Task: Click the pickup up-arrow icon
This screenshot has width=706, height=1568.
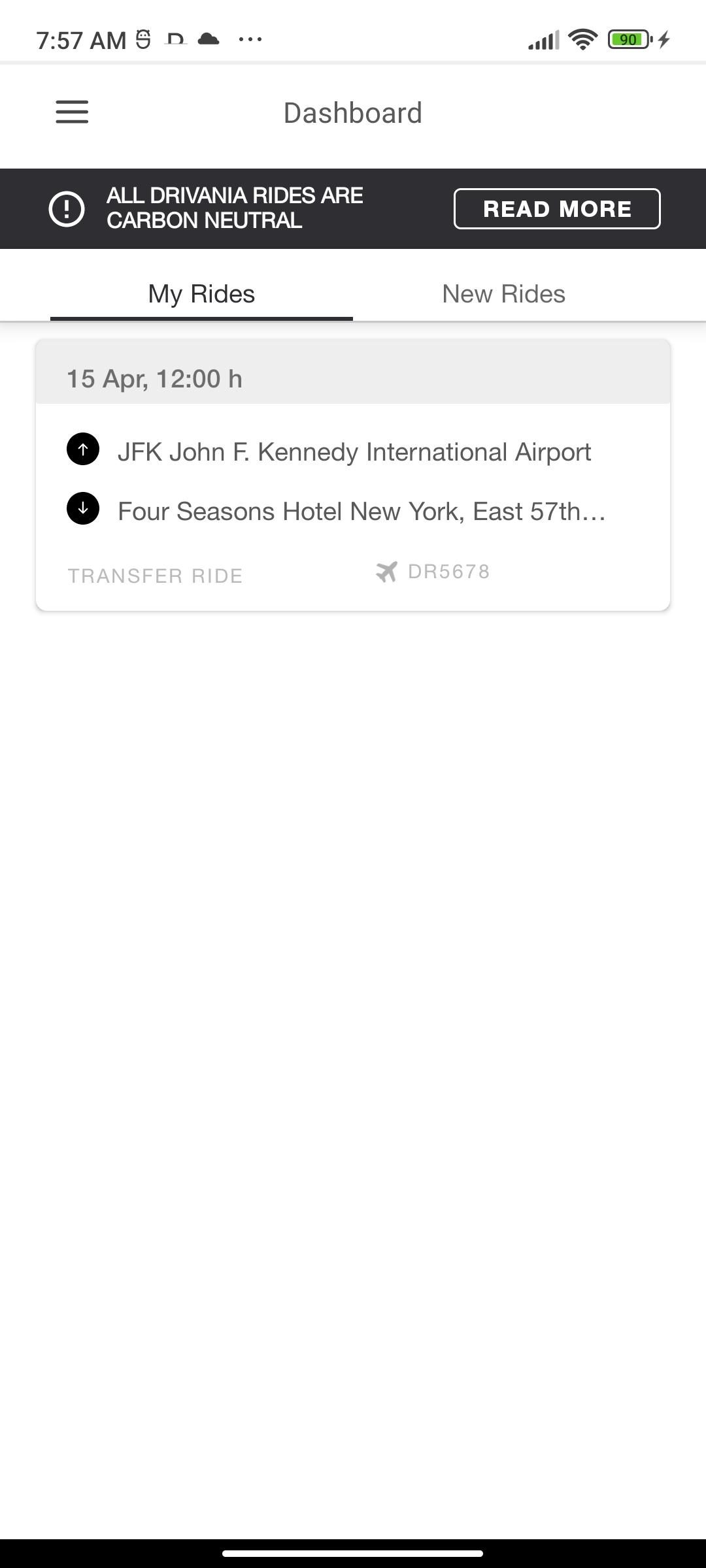Action: [x=83, y=449]
